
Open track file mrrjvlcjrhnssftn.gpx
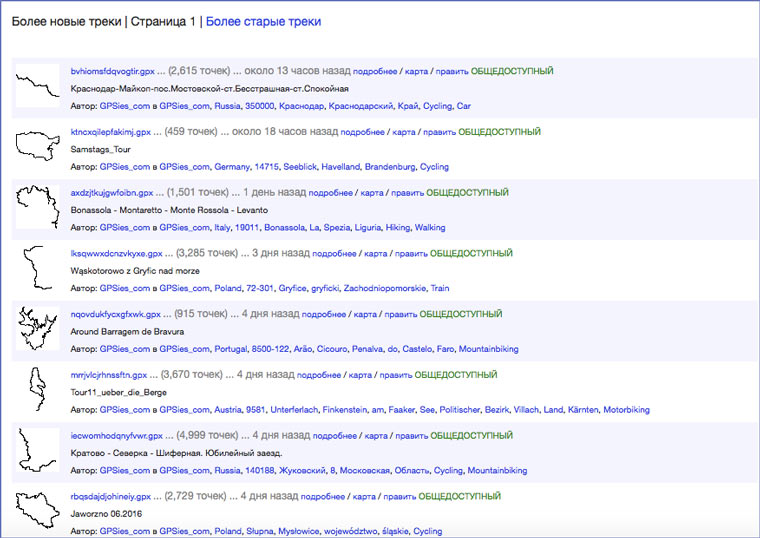click(109, 375)
